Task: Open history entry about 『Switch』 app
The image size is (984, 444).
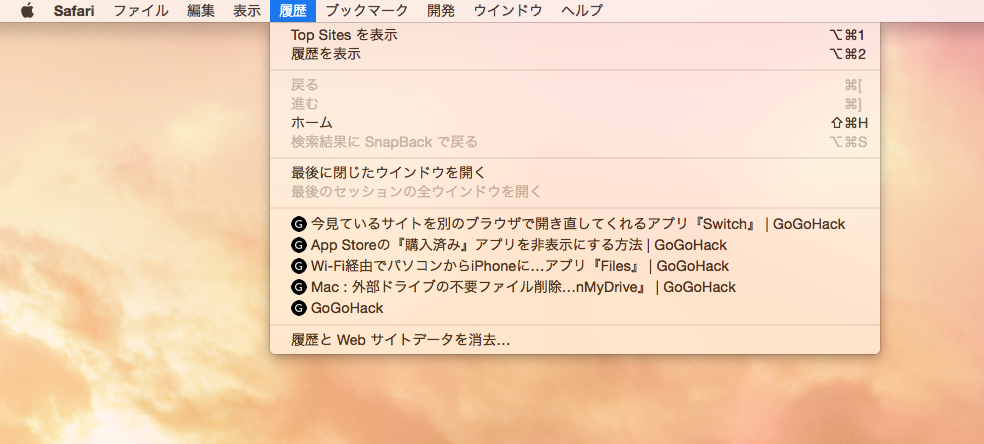Action: (575, 224)
